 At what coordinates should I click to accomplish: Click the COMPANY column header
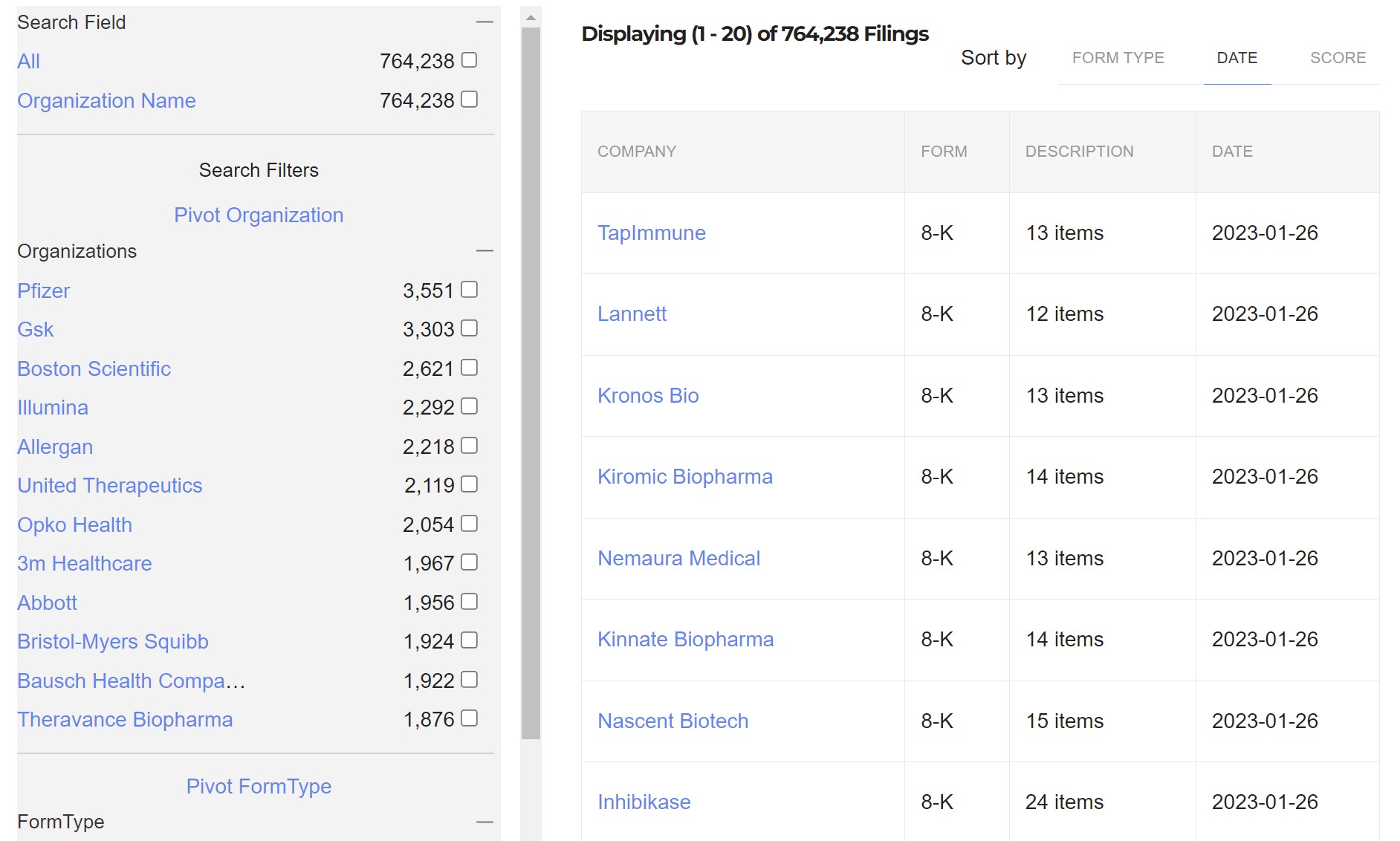click(x=637, y=152)
